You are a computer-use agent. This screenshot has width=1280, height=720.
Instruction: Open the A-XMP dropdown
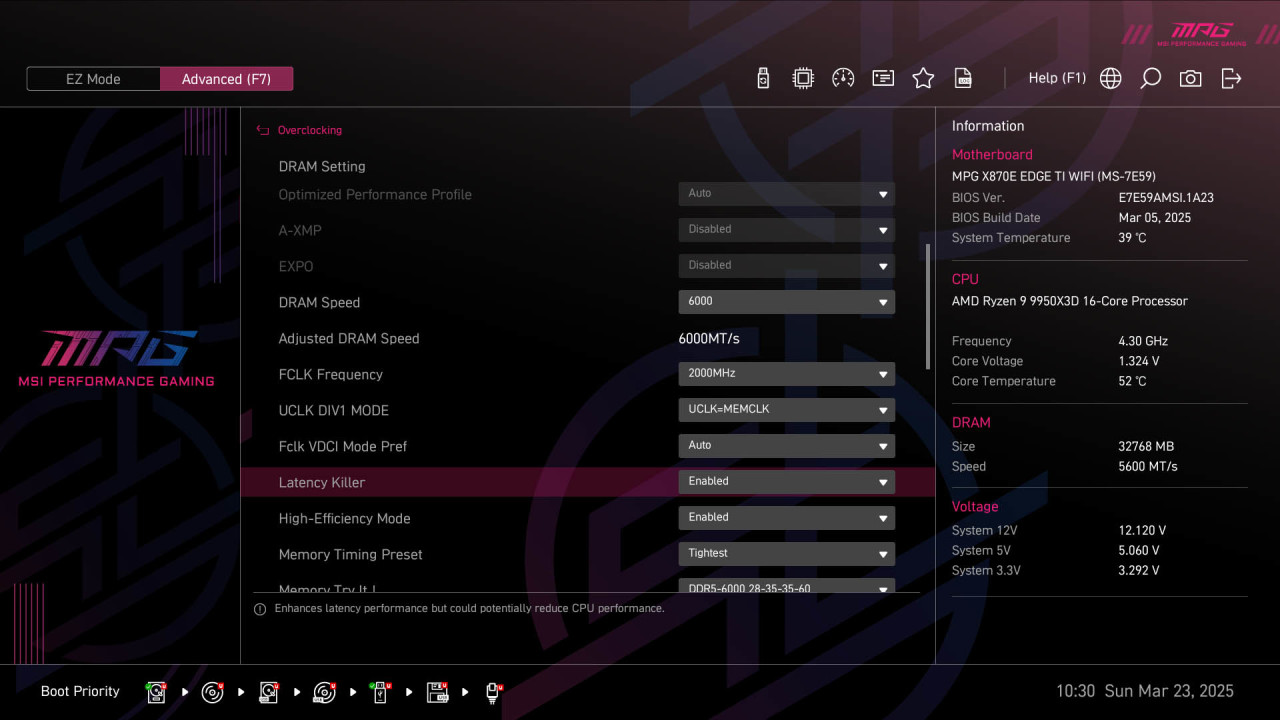[786, 230]
